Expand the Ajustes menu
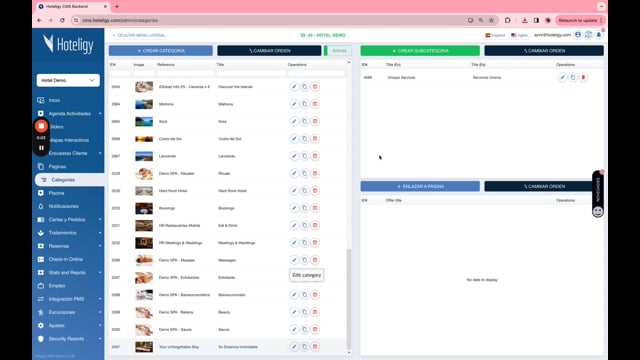 click(x=70, y=326)
